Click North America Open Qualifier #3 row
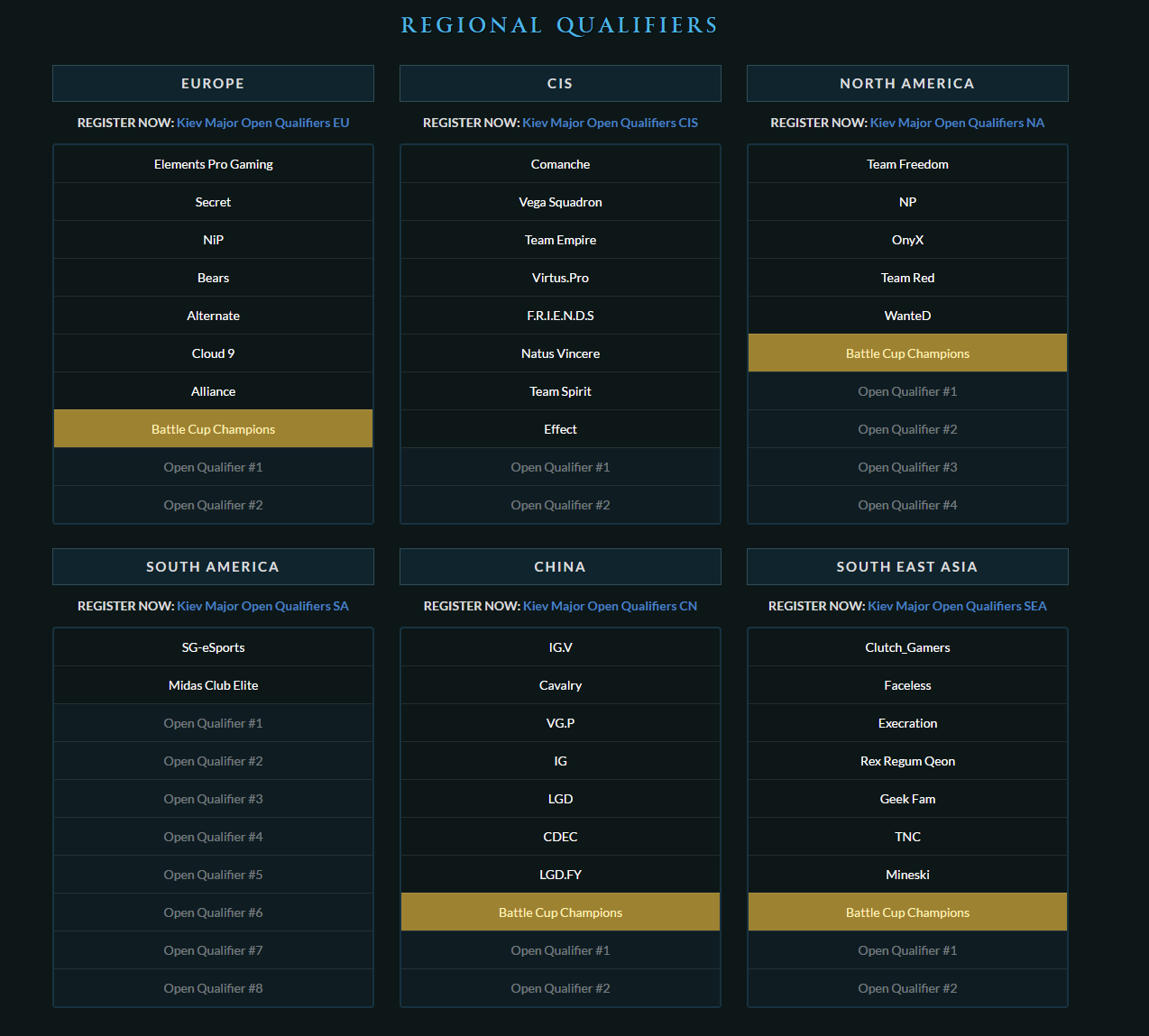Screen dimensions: 1149x1036 907,467
